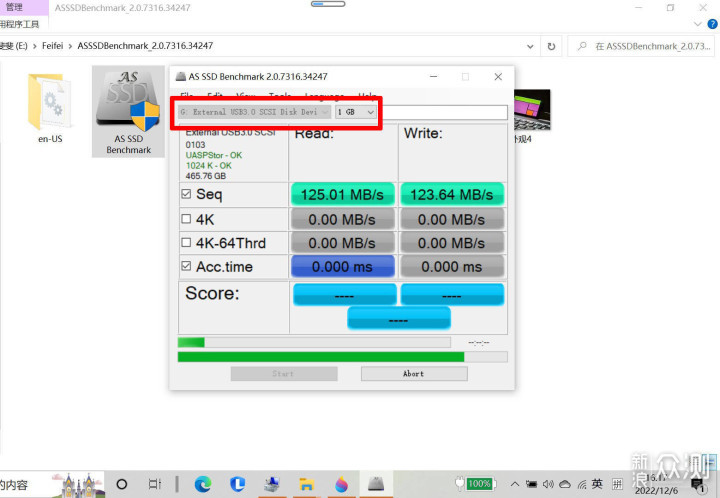
Task: Launch Microsoft Edge from the taskbar
Action: coord(203,484)
